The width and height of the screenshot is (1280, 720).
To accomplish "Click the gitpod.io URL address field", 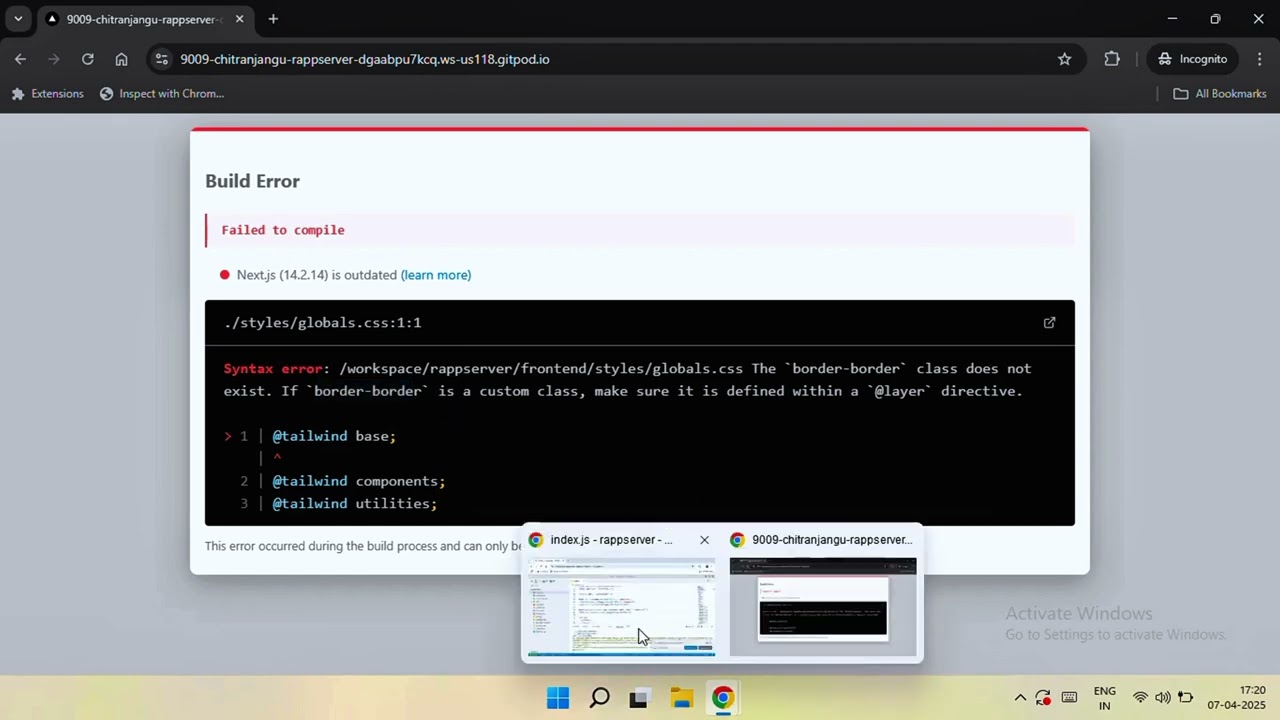I will 365,59.
